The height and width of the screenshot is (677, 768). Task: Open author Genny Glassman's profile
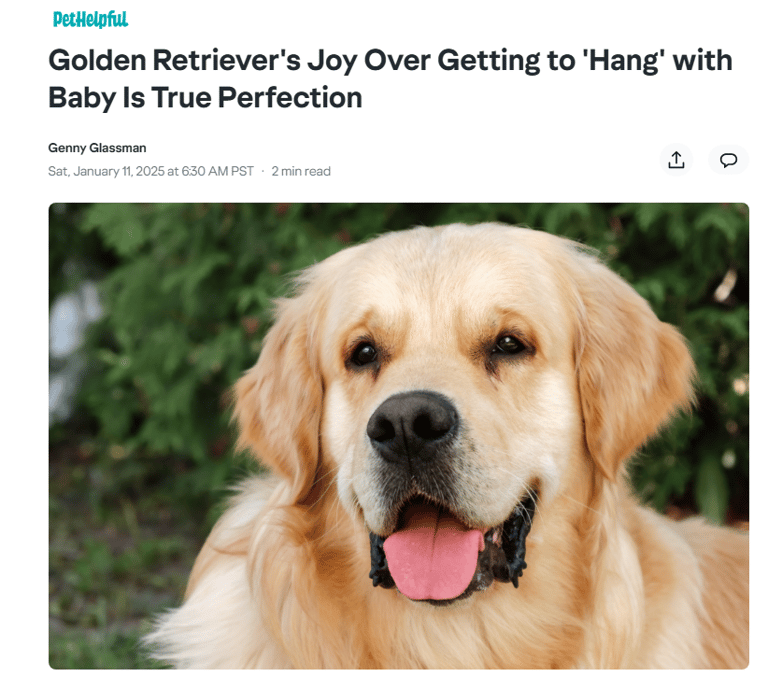click(97, 147)
